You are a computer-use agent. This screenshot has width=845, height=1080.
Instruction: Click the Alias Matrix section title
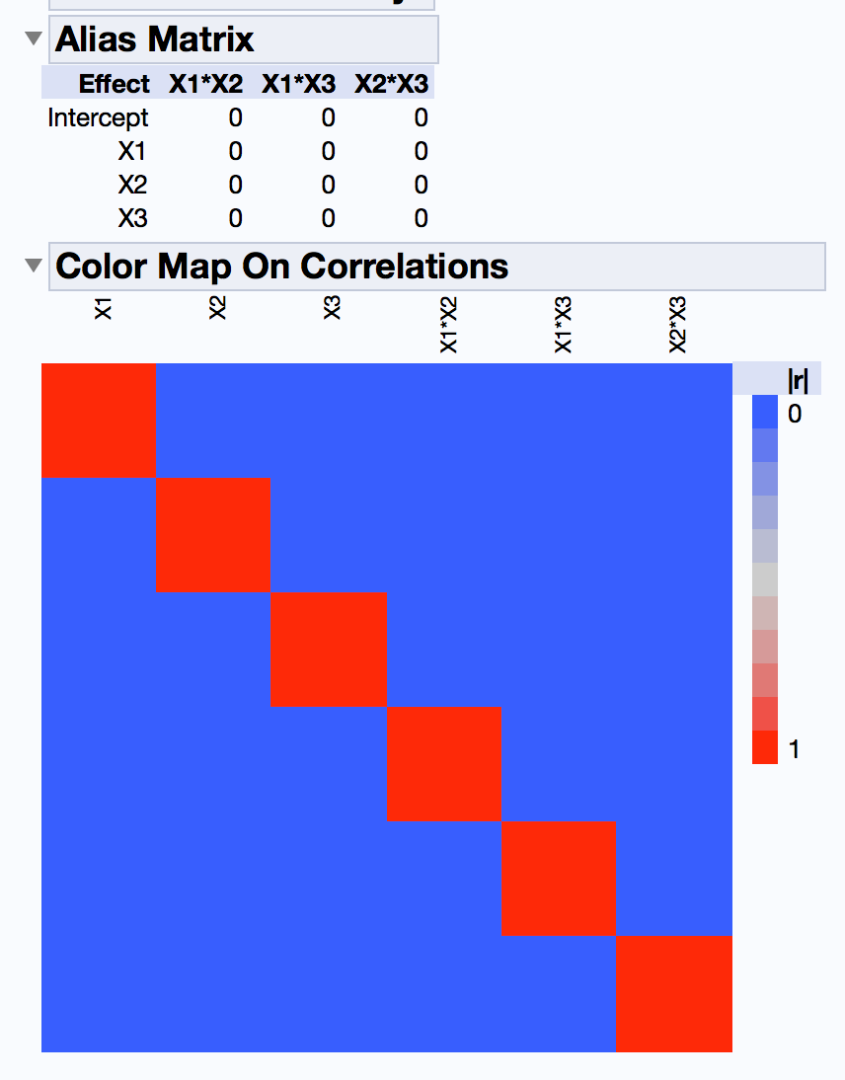pyautogui.click(x=155, y=40)
